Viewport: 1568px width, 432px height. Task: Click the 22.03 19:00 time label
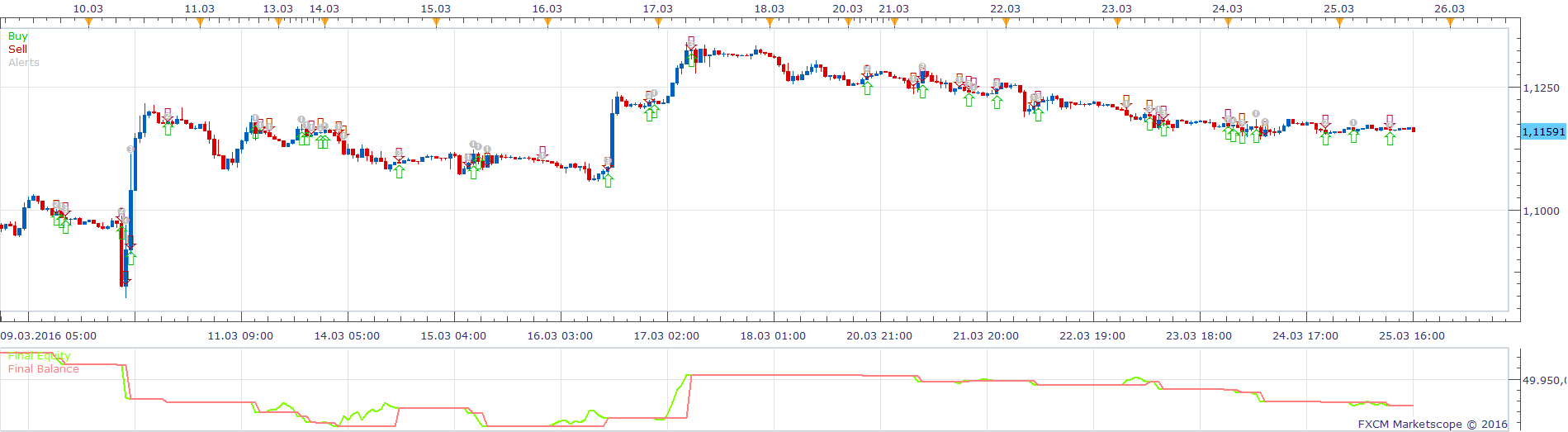coord(1092,336)
